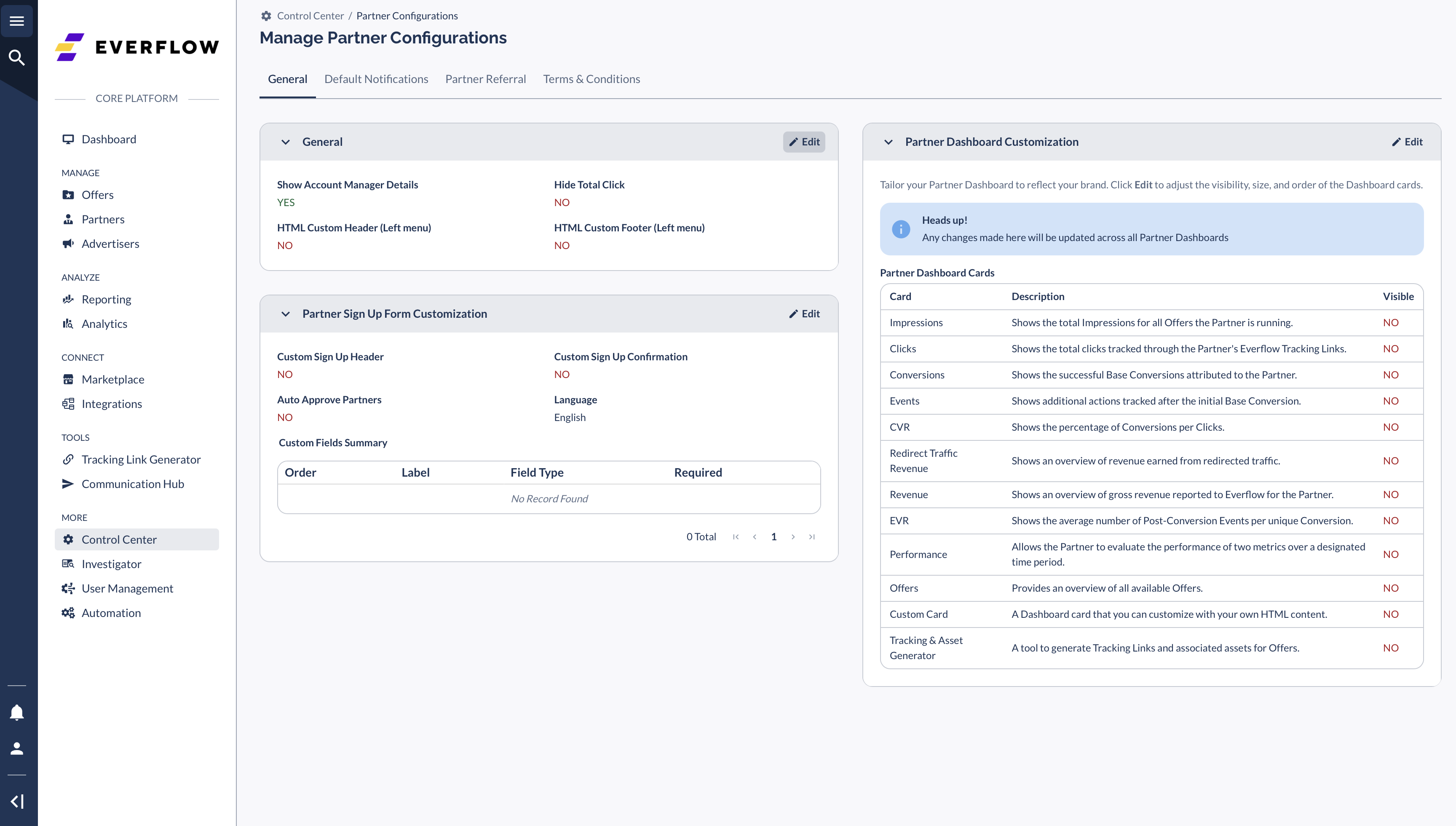Click the Integrations icon
This screenshot has height=826, width=1456.
(x=68, y=403)
